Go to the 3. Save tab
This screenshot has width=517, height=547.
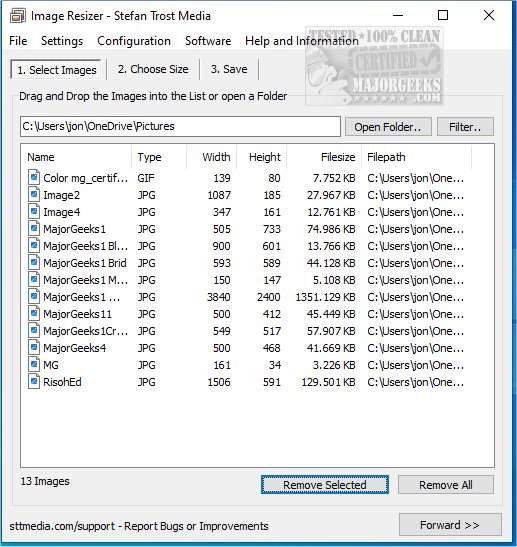click(229, 69)
